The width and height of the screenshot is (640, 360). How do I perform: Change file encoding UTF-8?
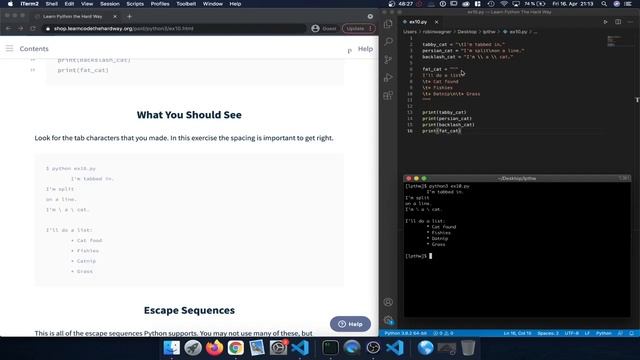[x=571, y=333]
